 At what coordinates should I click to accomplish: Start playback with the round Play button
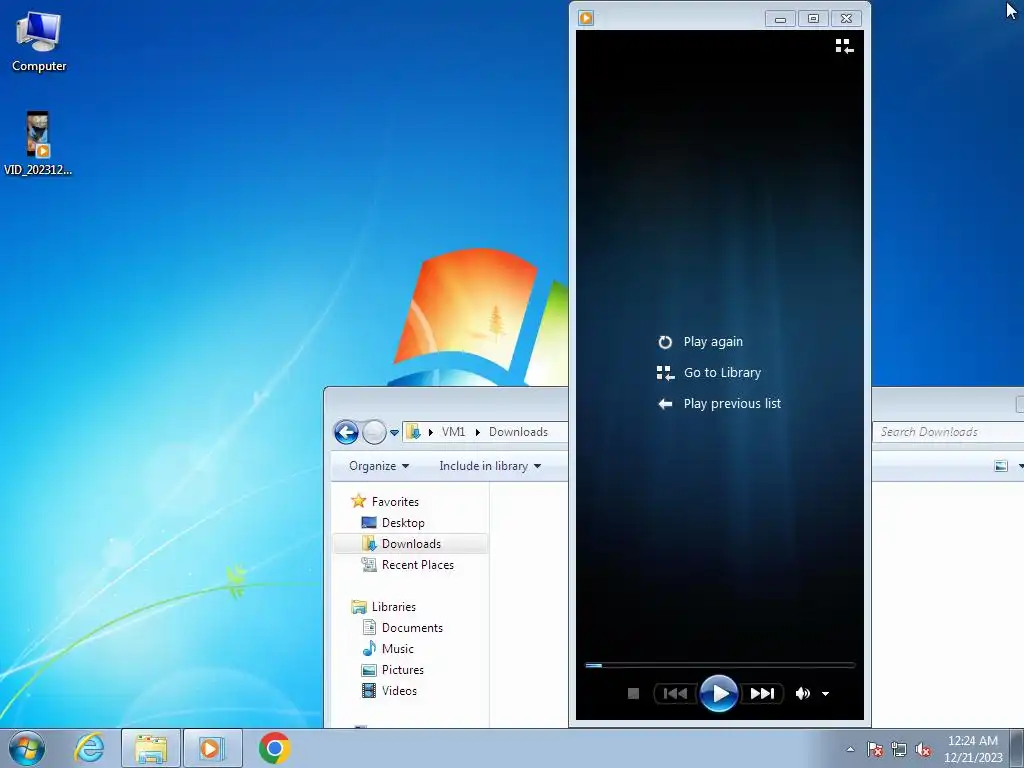tap(719, 694)
